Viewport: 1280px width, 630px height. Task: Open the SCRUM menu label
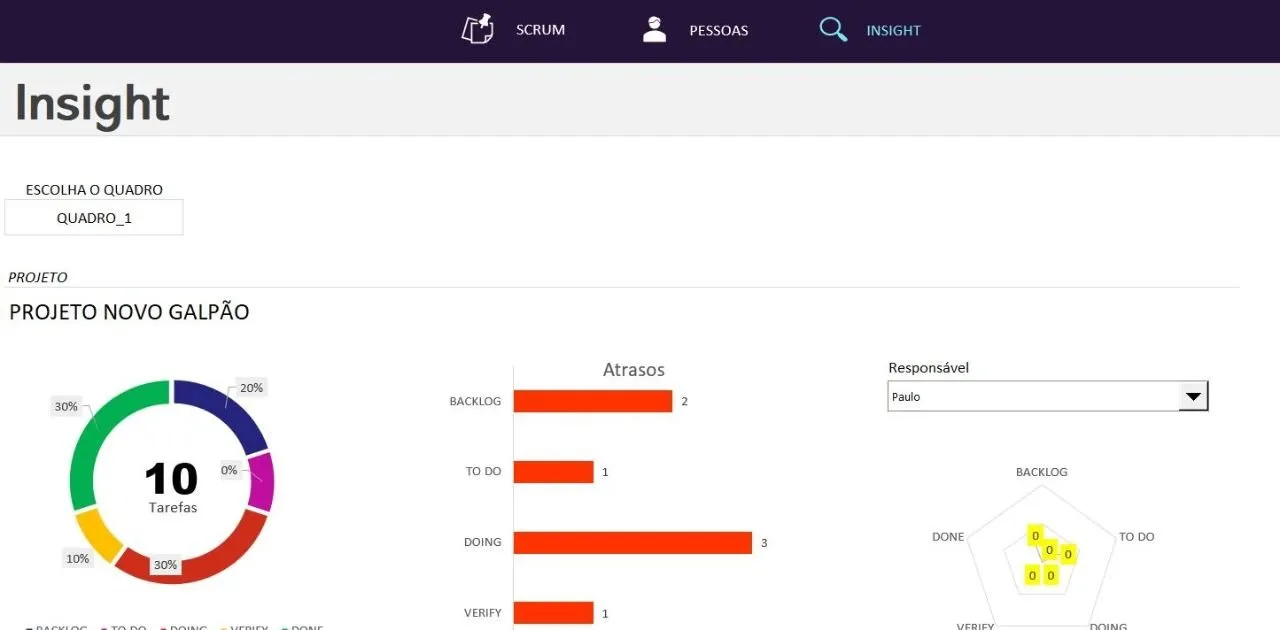[x=540, y=30]
